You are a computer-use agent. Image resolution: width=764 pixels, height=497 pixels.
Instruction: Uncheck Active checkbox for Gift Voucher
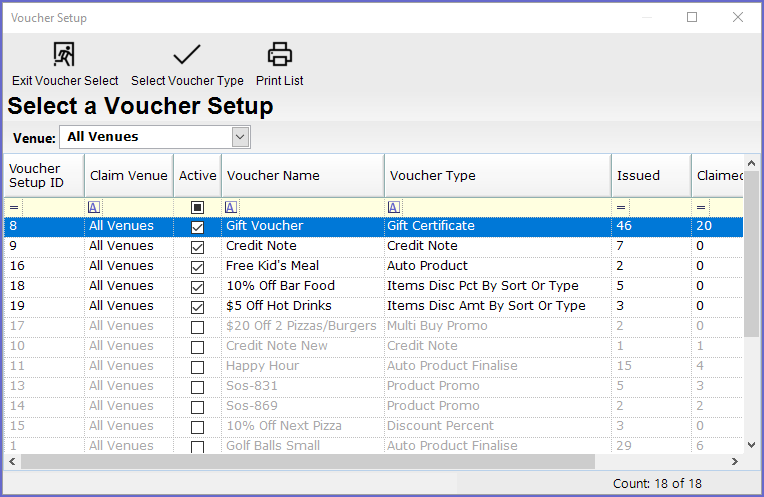point(197,227)
